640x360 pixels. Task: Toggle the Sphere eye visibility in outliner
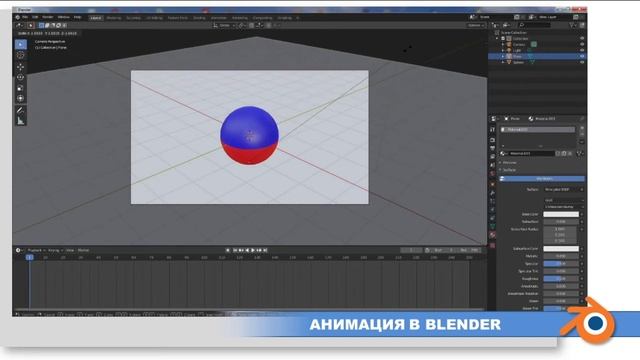pyautogui.click(x=582, y=62)
